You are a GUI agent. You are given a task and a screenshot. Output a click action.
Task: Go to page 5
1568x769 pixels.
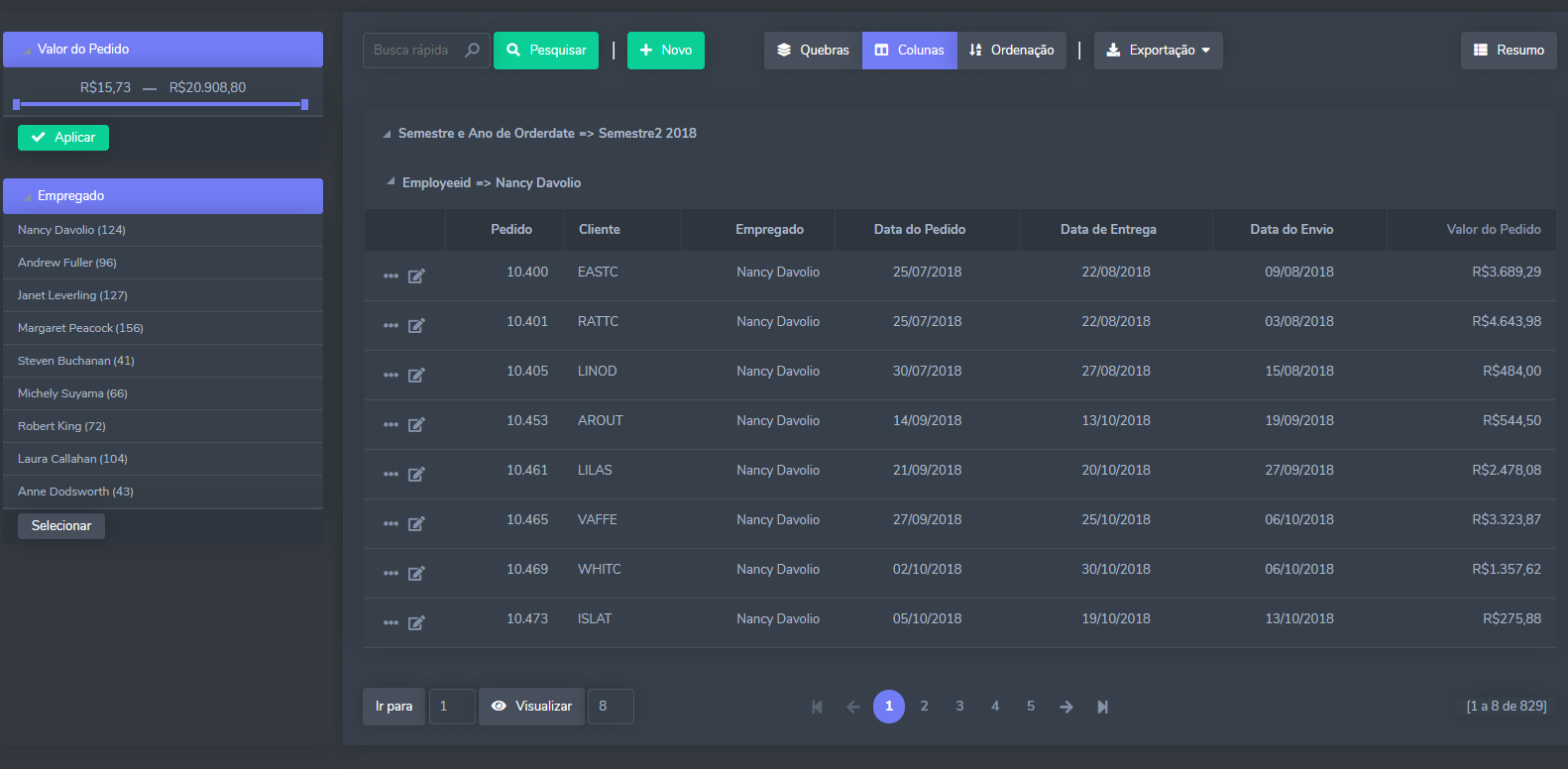point(1031,707)
